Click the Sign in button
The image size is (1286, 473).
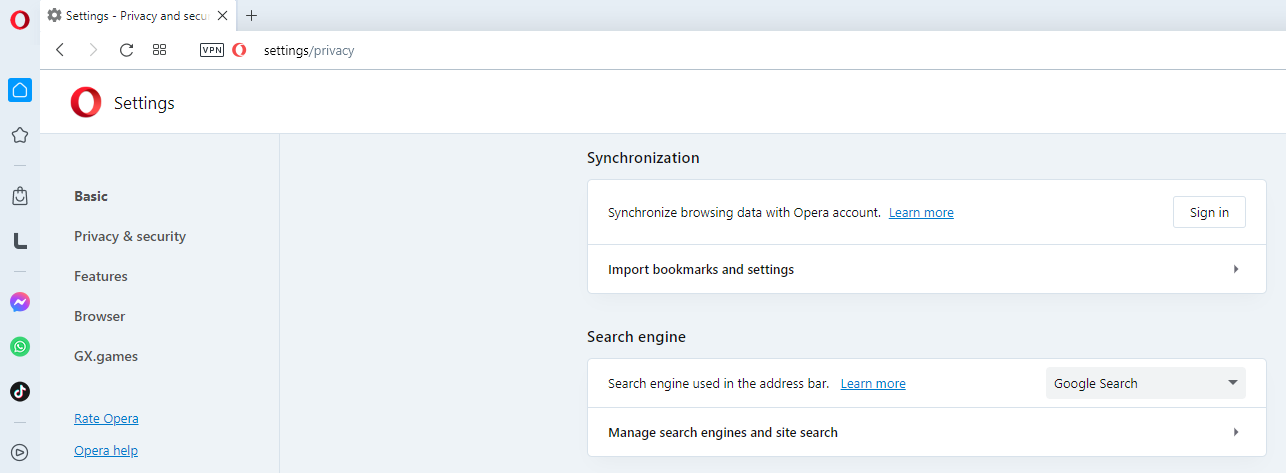point(1208,212)
